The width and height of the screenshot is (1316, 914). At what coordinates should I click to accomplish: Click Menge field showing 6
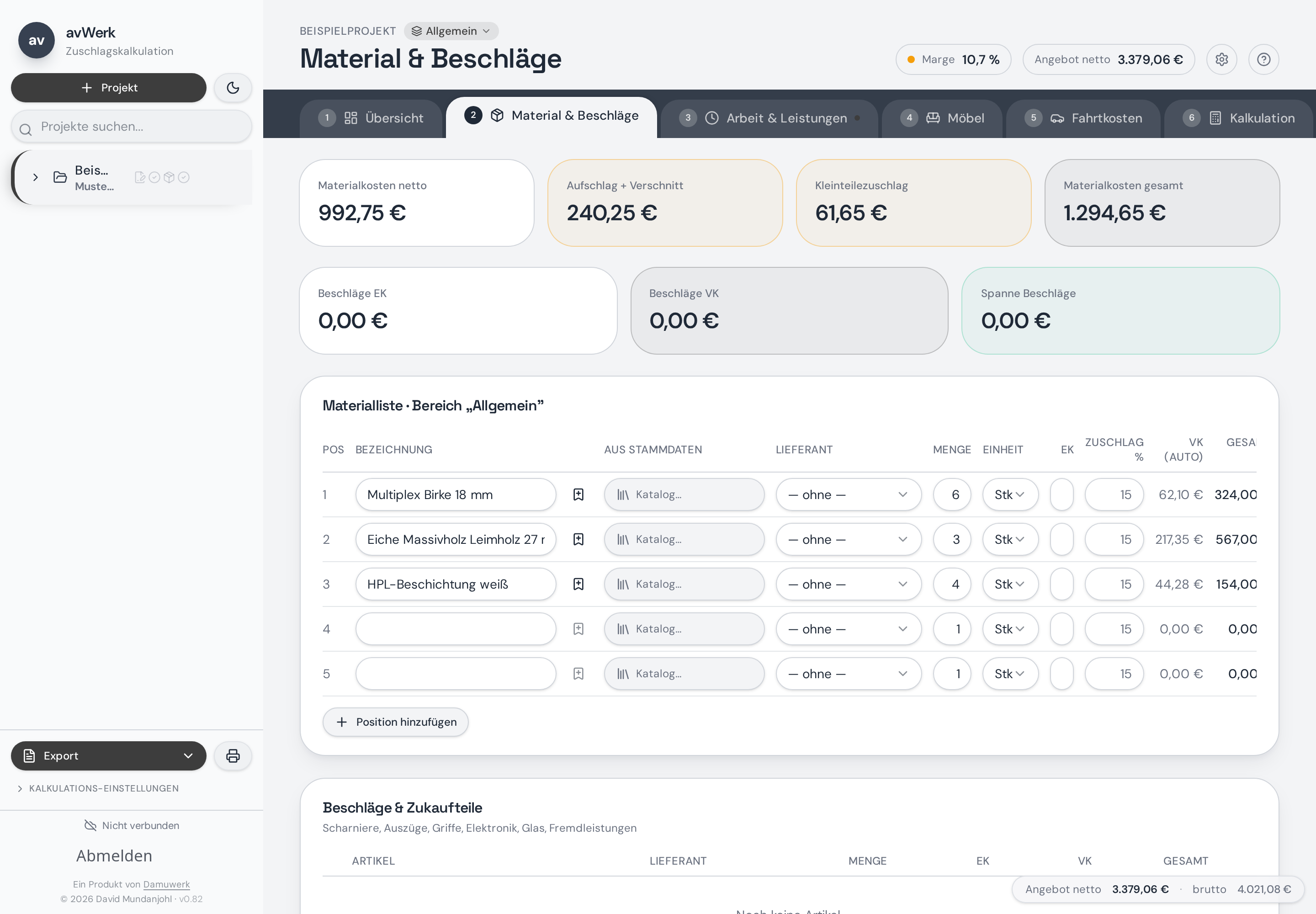click(952, 494)
